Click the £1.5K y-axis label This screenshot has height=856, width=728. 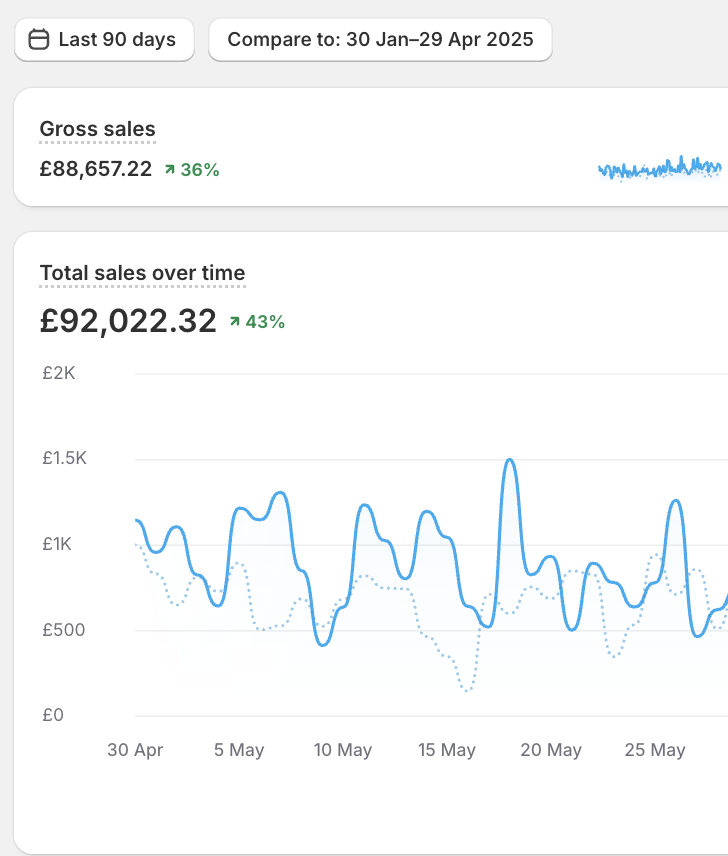click(65, 459)
